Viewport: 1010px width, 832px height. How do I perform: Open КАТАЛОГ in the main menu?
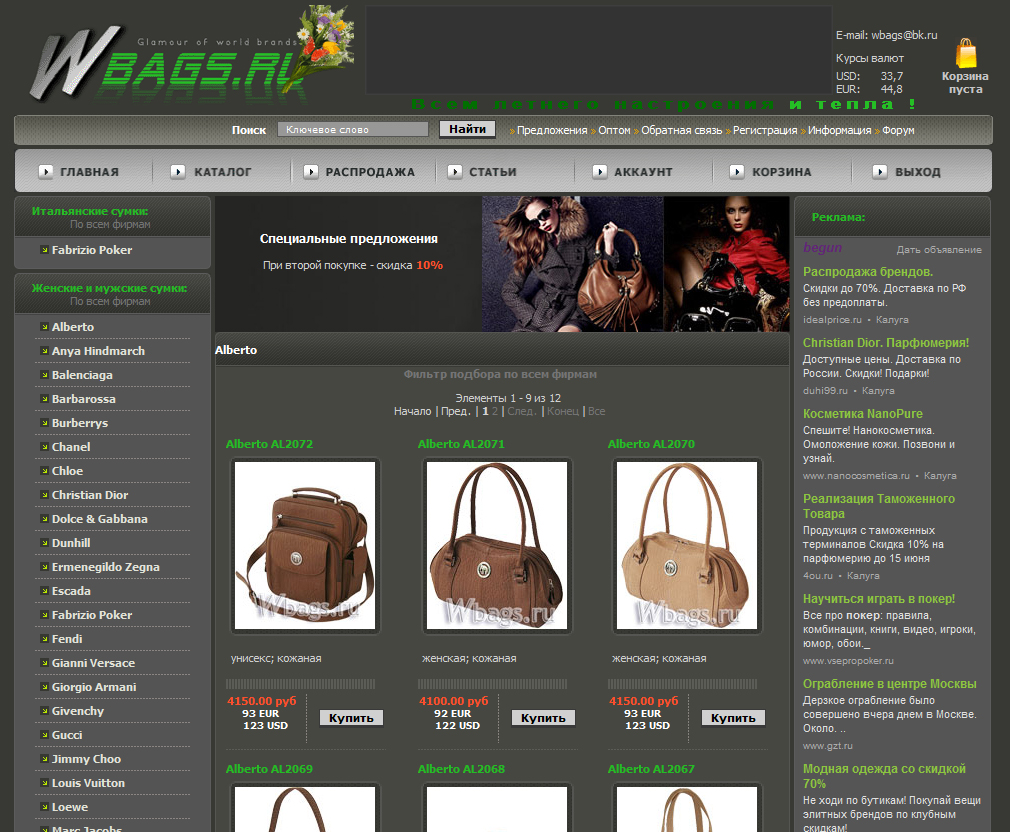[223, 172]
